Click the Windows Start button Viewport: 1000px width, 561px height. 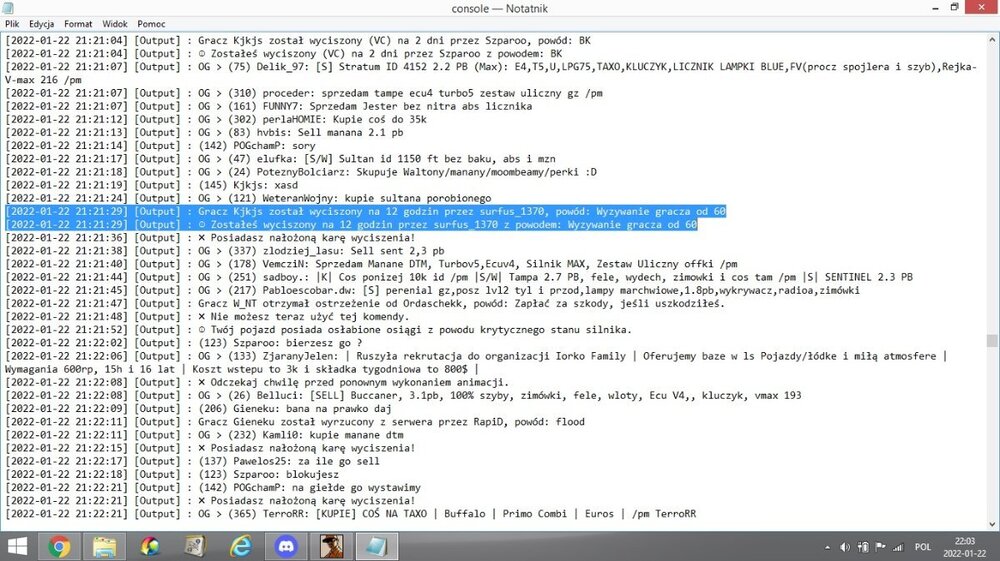pyautogui.click(x=17, y=546)
